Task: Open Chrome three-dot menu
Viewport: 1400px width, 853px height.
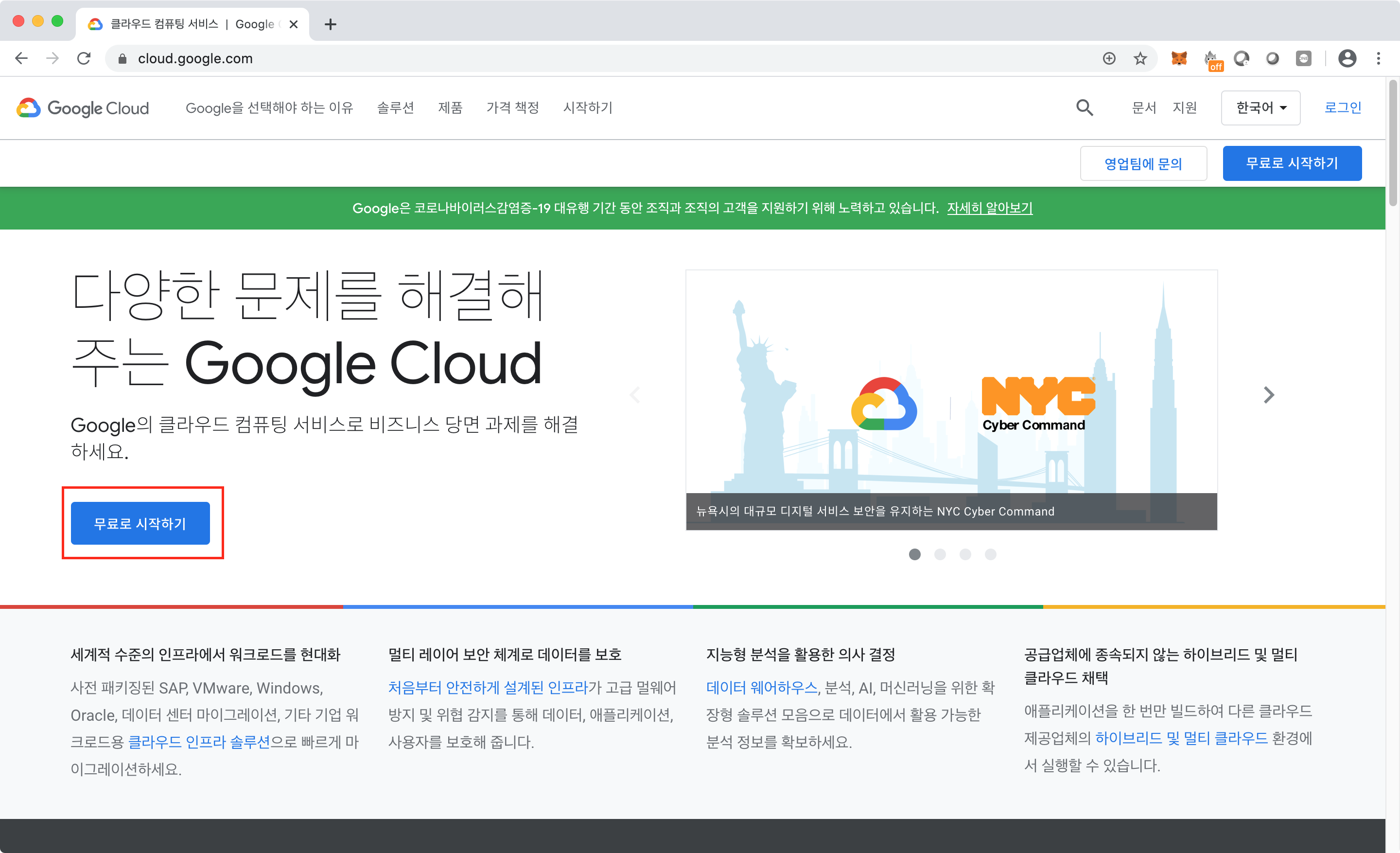Action: [x=1379, y=58]
